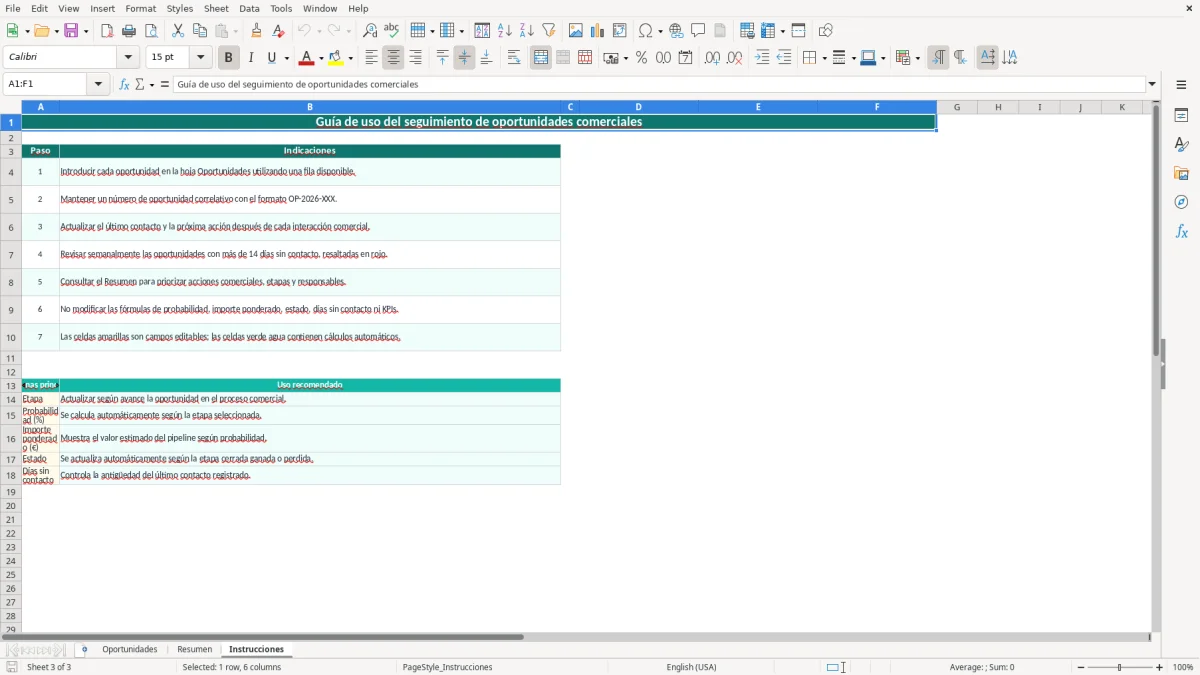
Task: Open the Styles menu
Action: [180, 8]
